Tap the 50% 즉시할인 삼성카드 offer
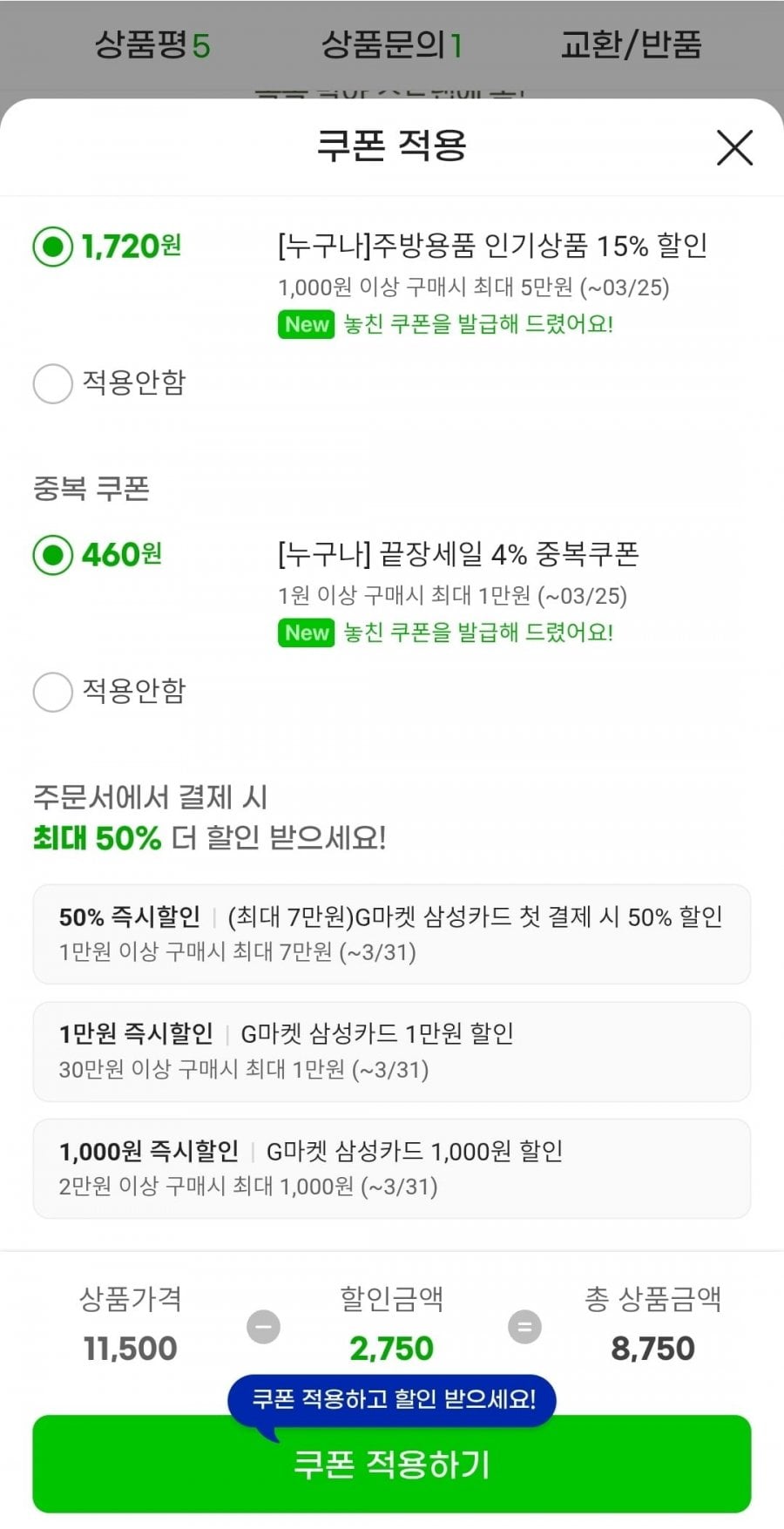The image size is (784, 1529). (x=391, y=934)
